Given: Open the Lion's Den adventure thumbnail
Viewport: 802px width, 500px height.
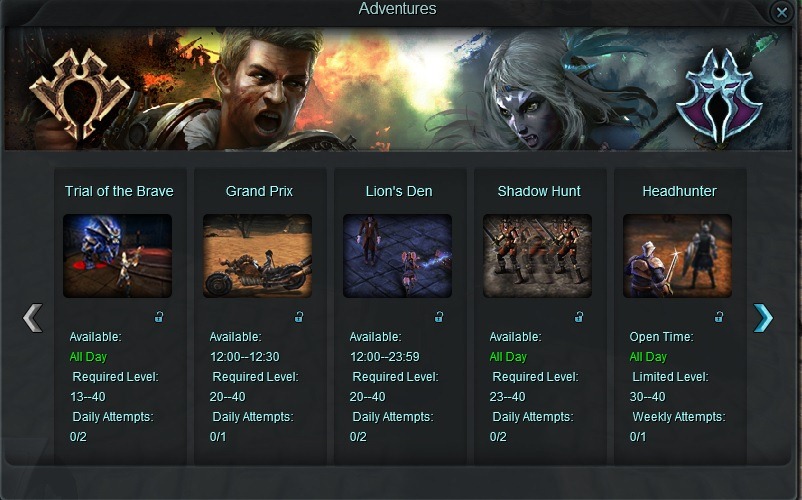Looking at the screenshot, I should coord(397,256).
